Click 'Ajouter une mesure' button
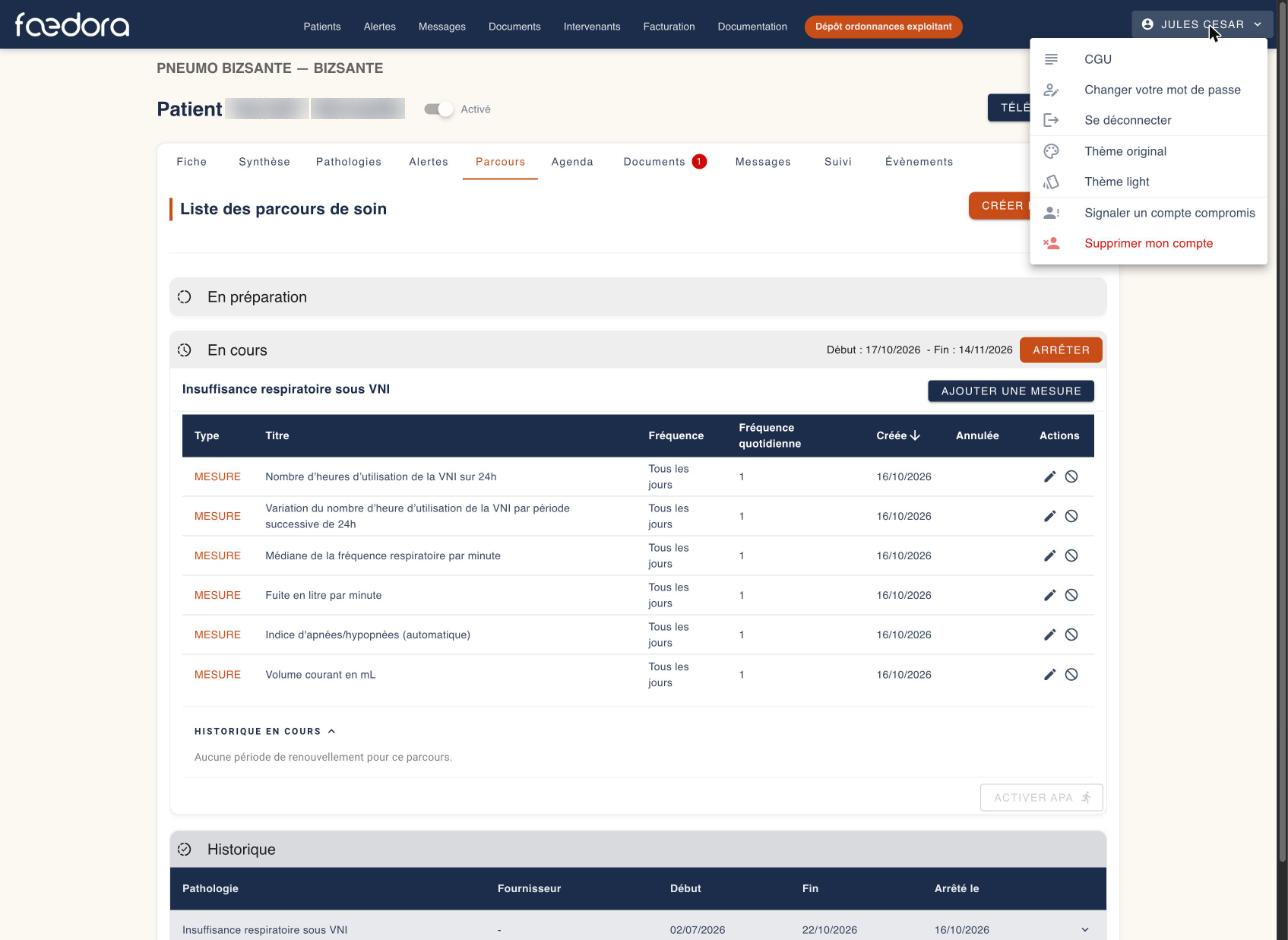 tap(1011, 391)
